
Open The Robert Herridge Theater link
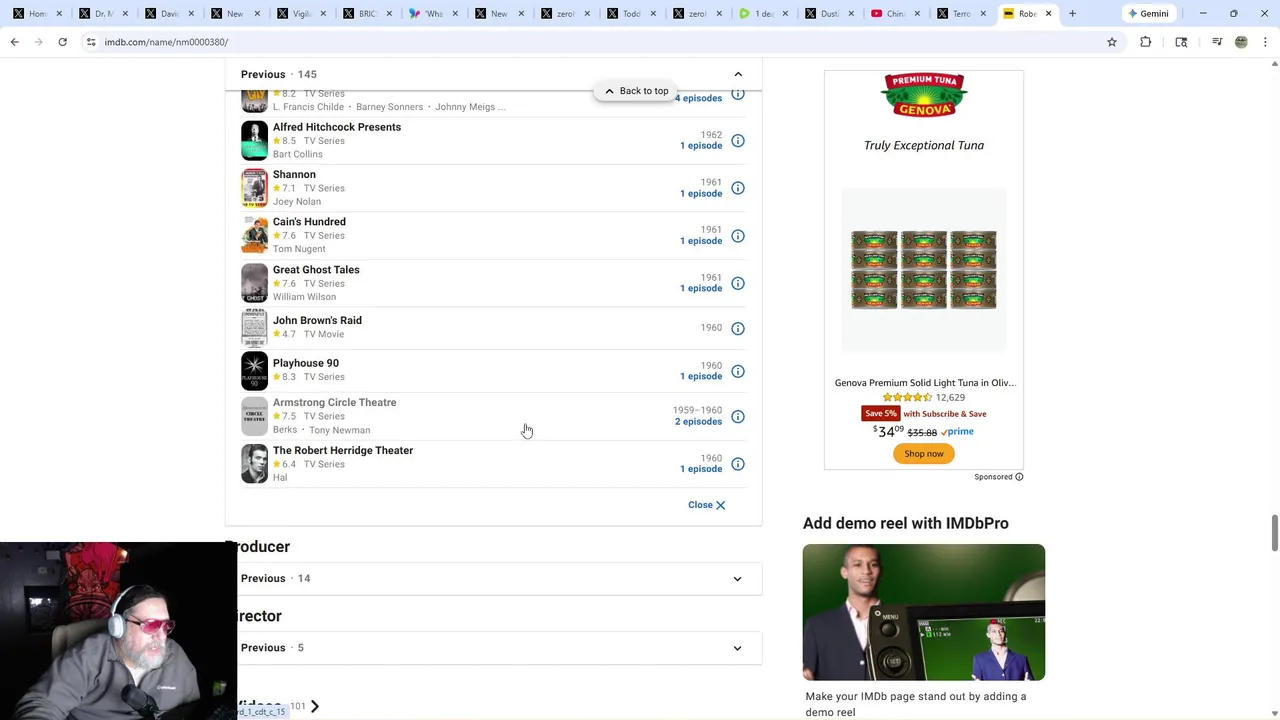[x=343, y=450]
